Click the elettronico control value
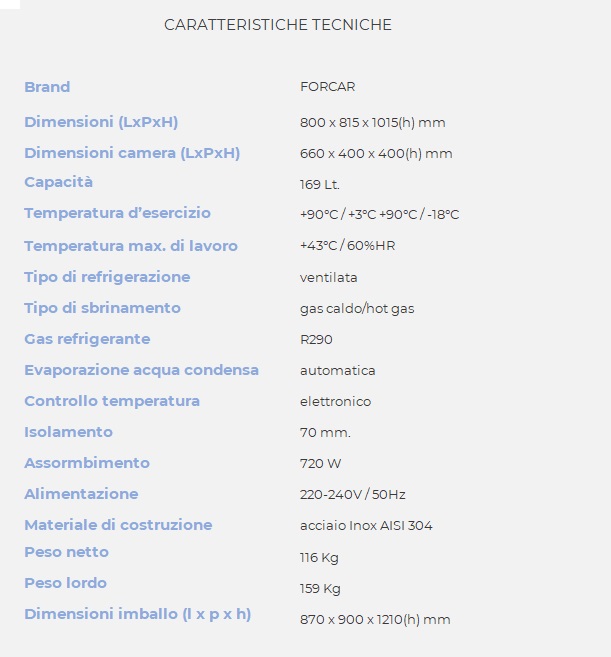 point(335,401)
